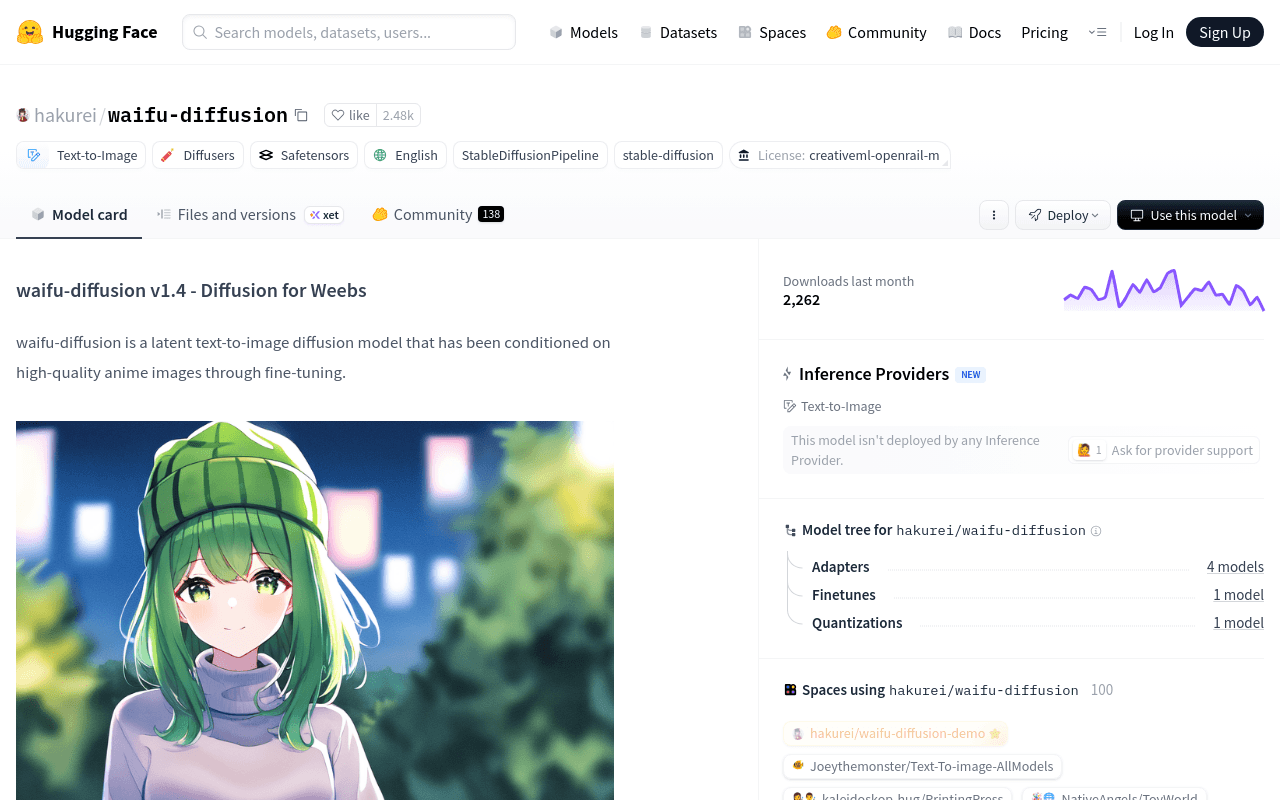Open Joeythemonster/Text-To-image-AllModels space

(x=922, y=766)
